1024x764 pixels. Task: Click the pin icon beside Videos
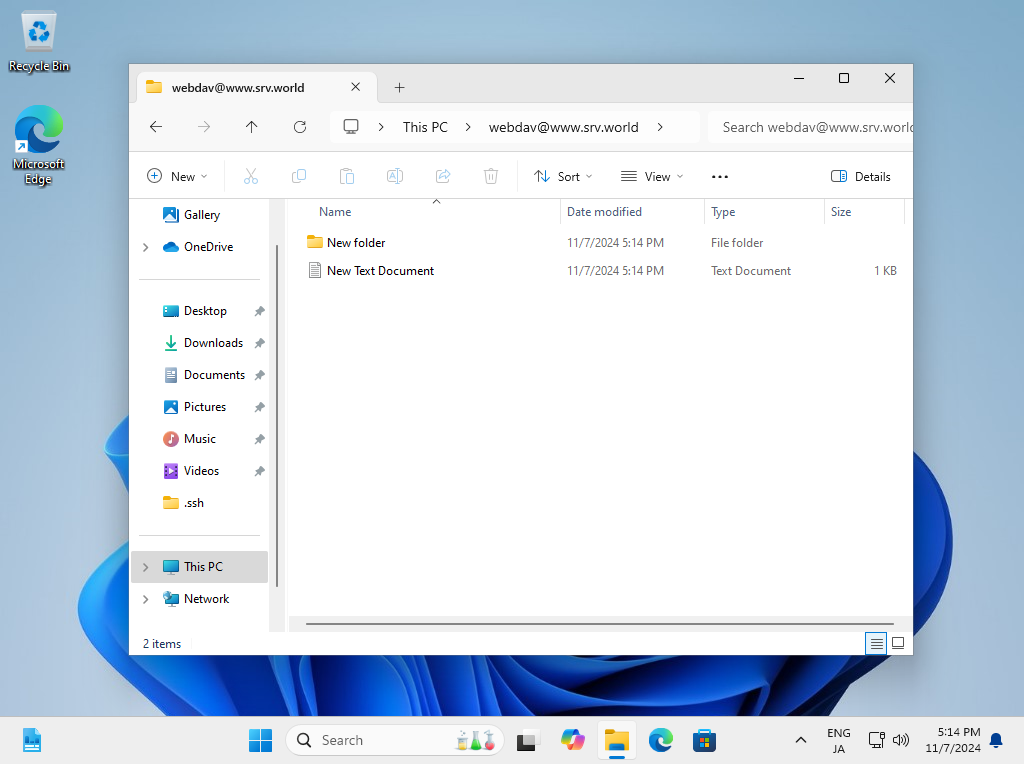259,471
